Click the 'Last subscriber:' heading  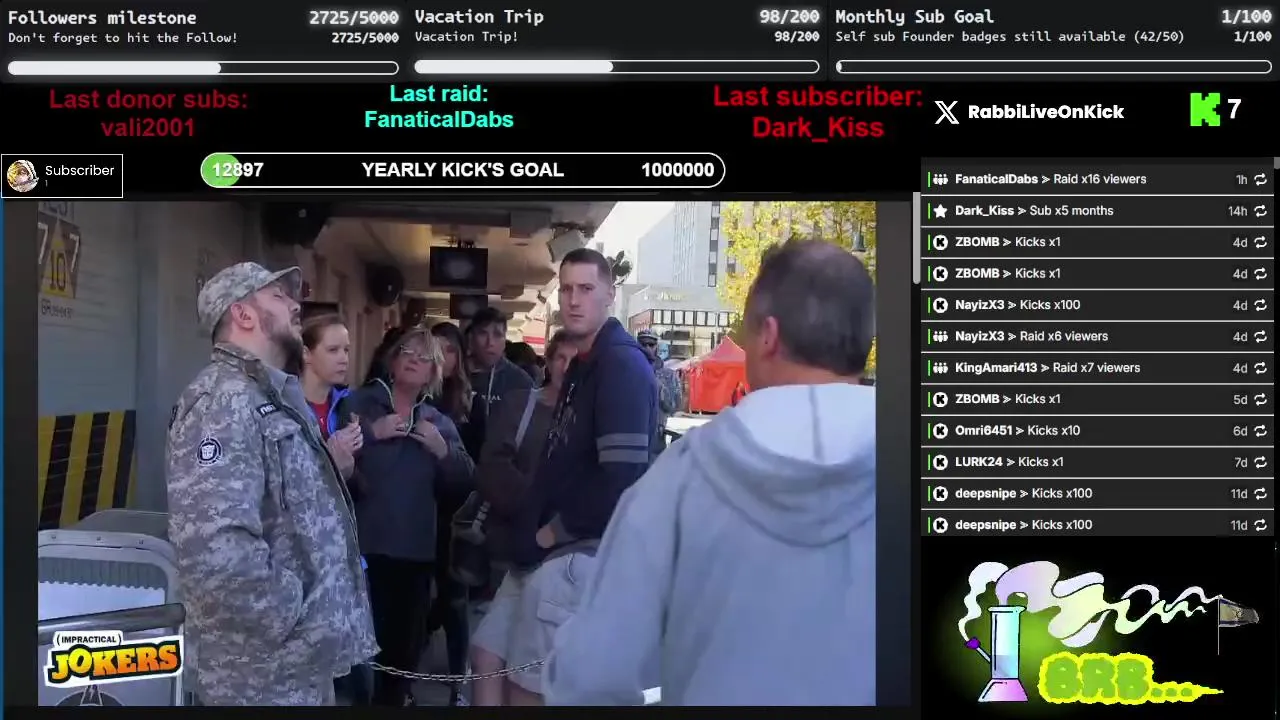pos(818,97)
